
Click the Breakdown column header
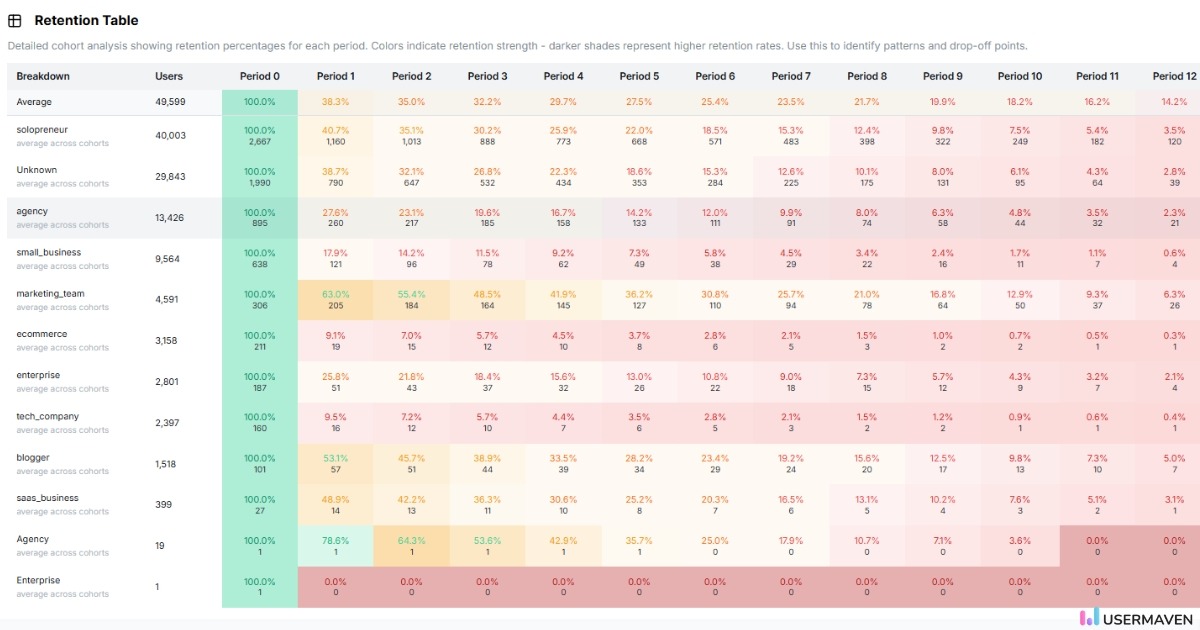(x=41, y=75)
